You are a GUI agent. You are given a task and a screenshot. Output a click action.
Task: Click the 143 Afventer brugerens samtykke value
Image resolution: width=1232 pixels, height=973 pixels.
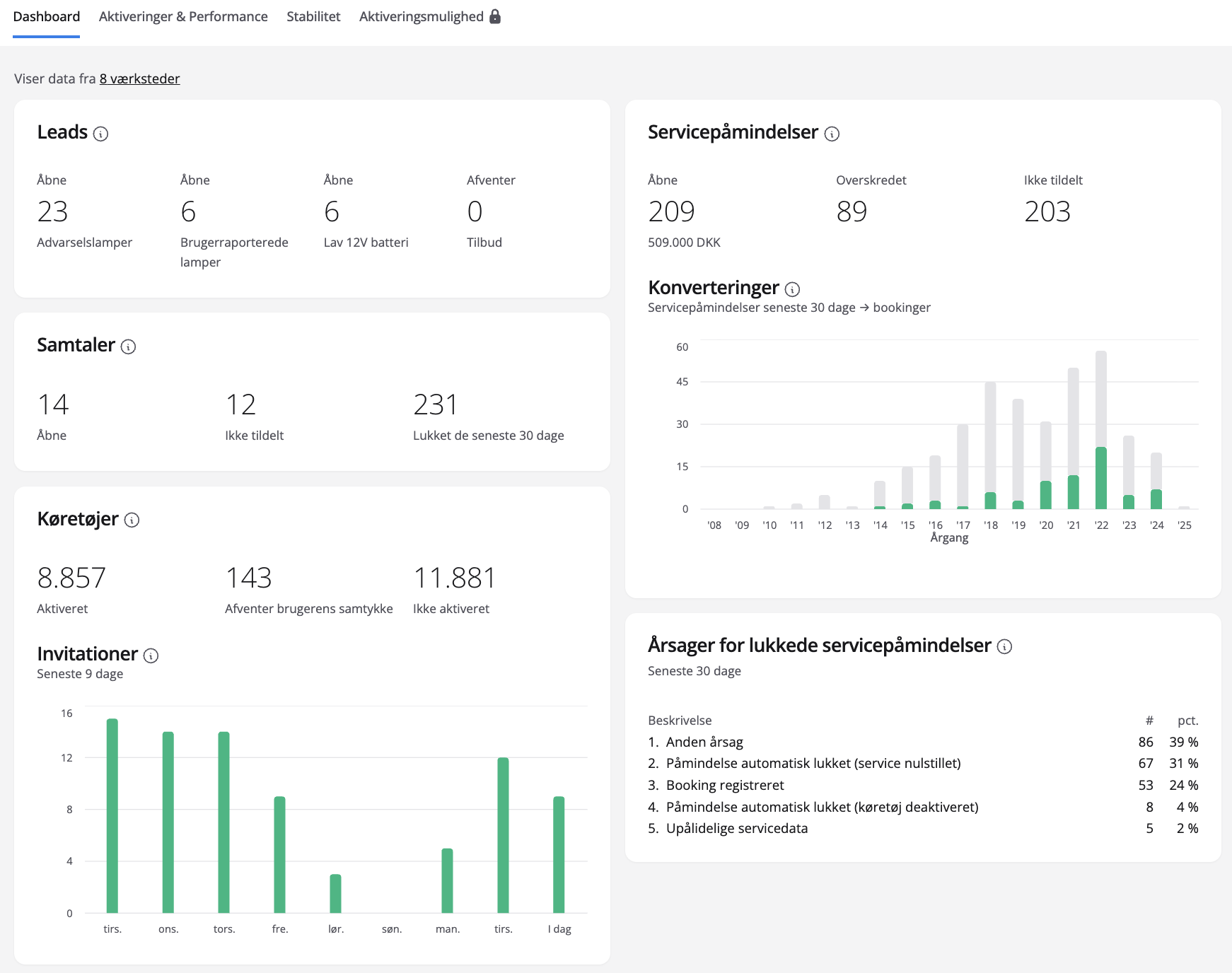tap(248, 578)
